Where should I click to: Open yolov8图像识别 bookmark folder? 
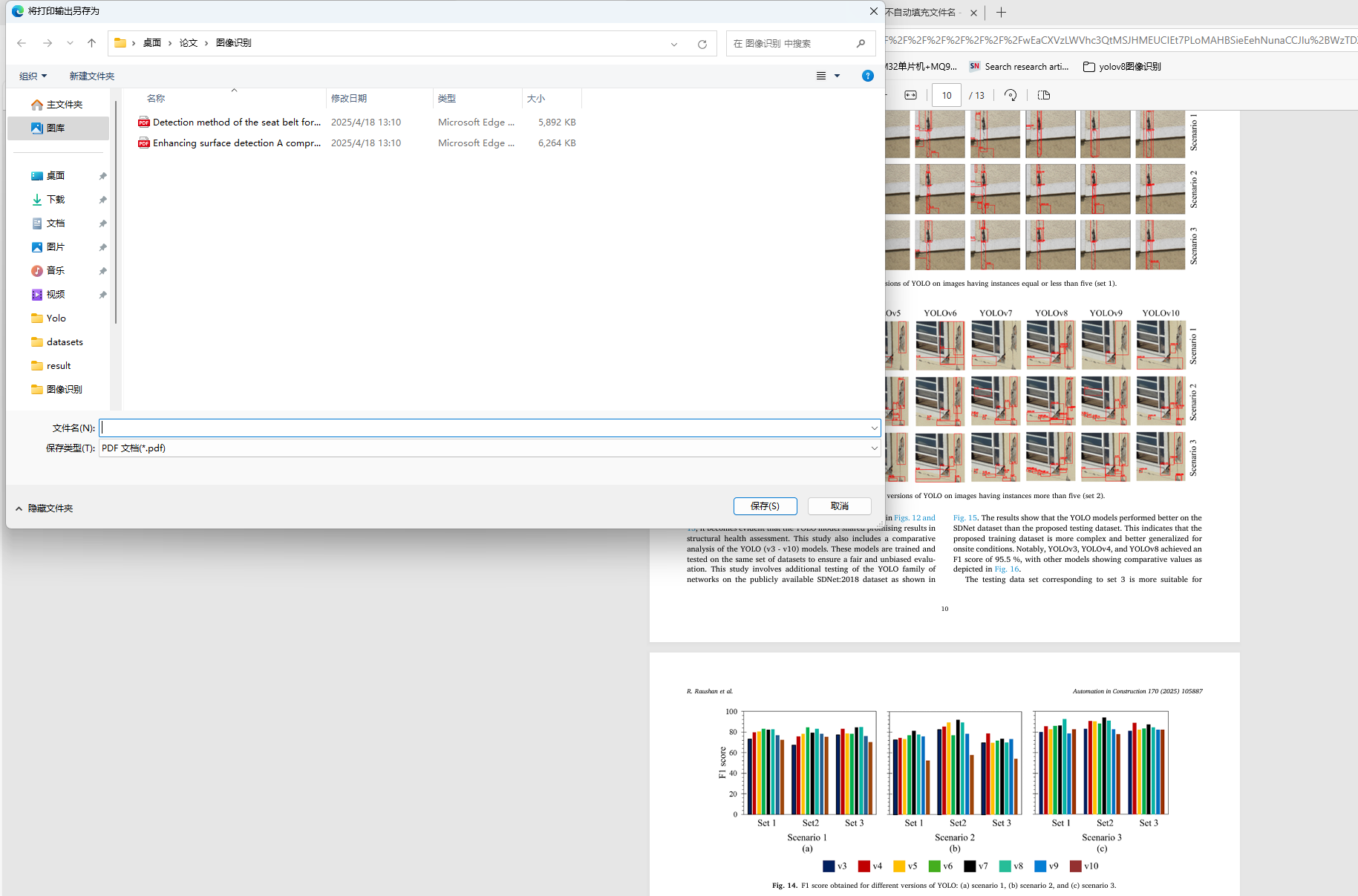pos(1122,67)
